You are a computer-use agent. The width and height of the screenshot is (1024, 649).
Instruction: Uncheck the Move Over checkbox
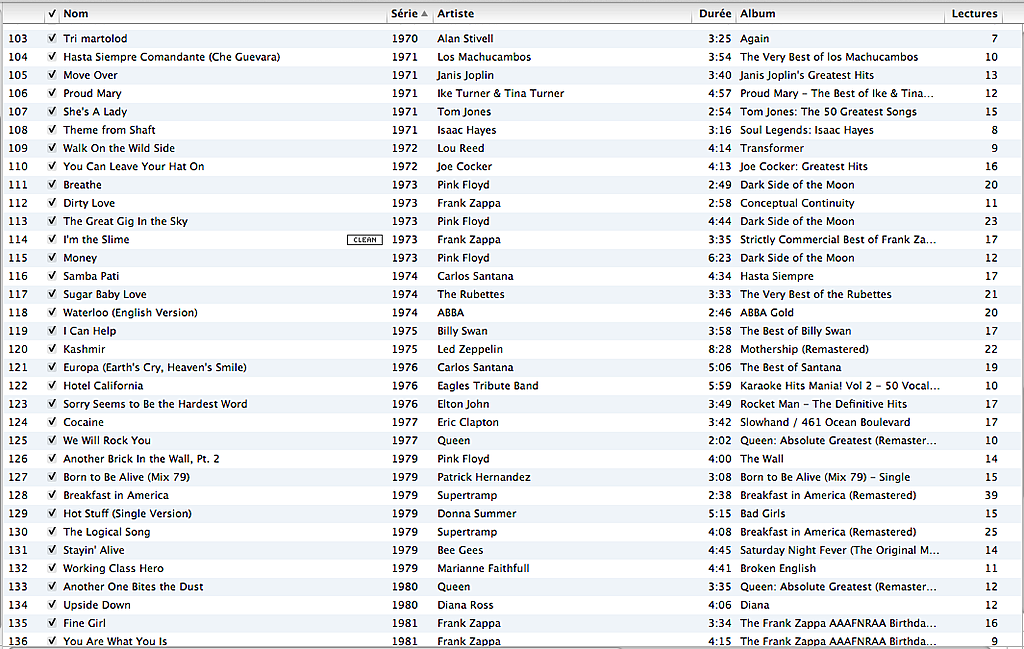[x=52, y=75]
